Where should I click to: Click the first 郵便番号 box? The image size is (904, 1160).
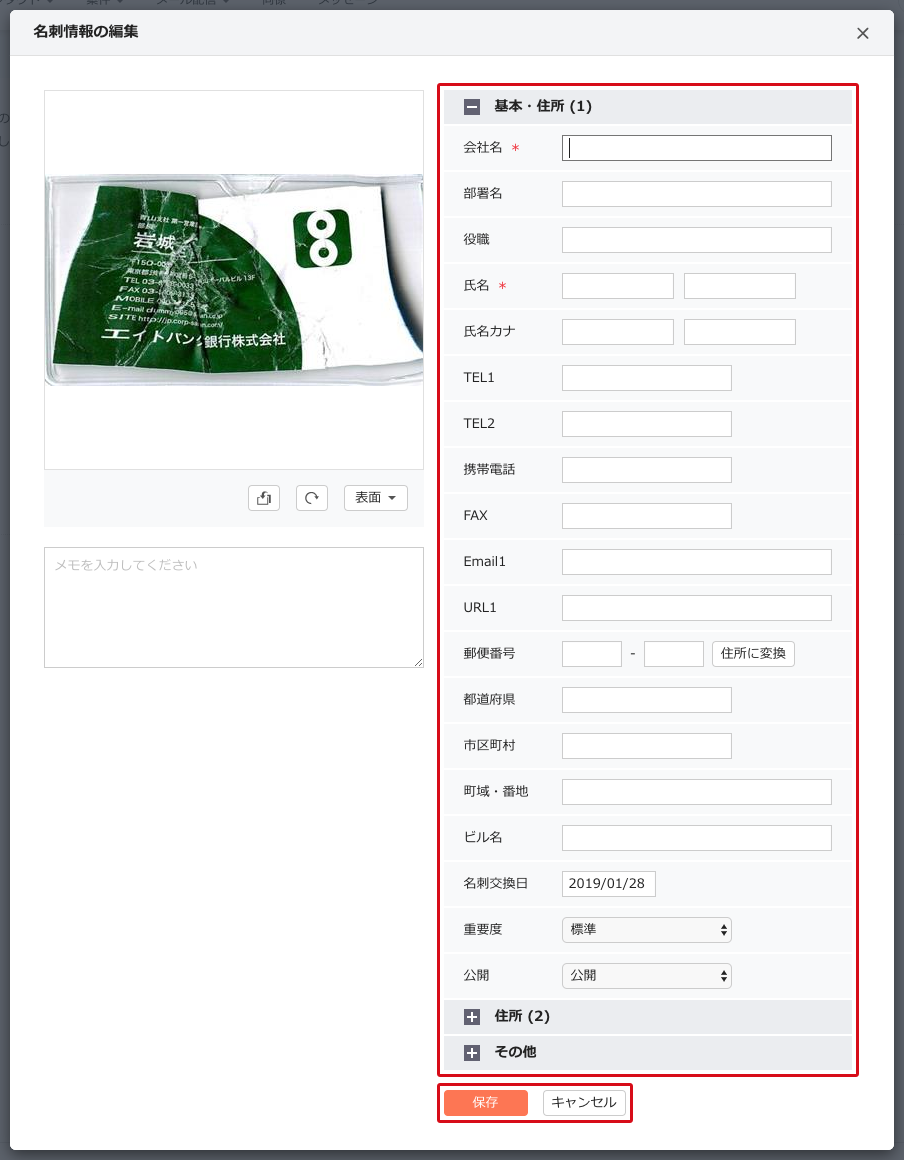coord(592,654)
